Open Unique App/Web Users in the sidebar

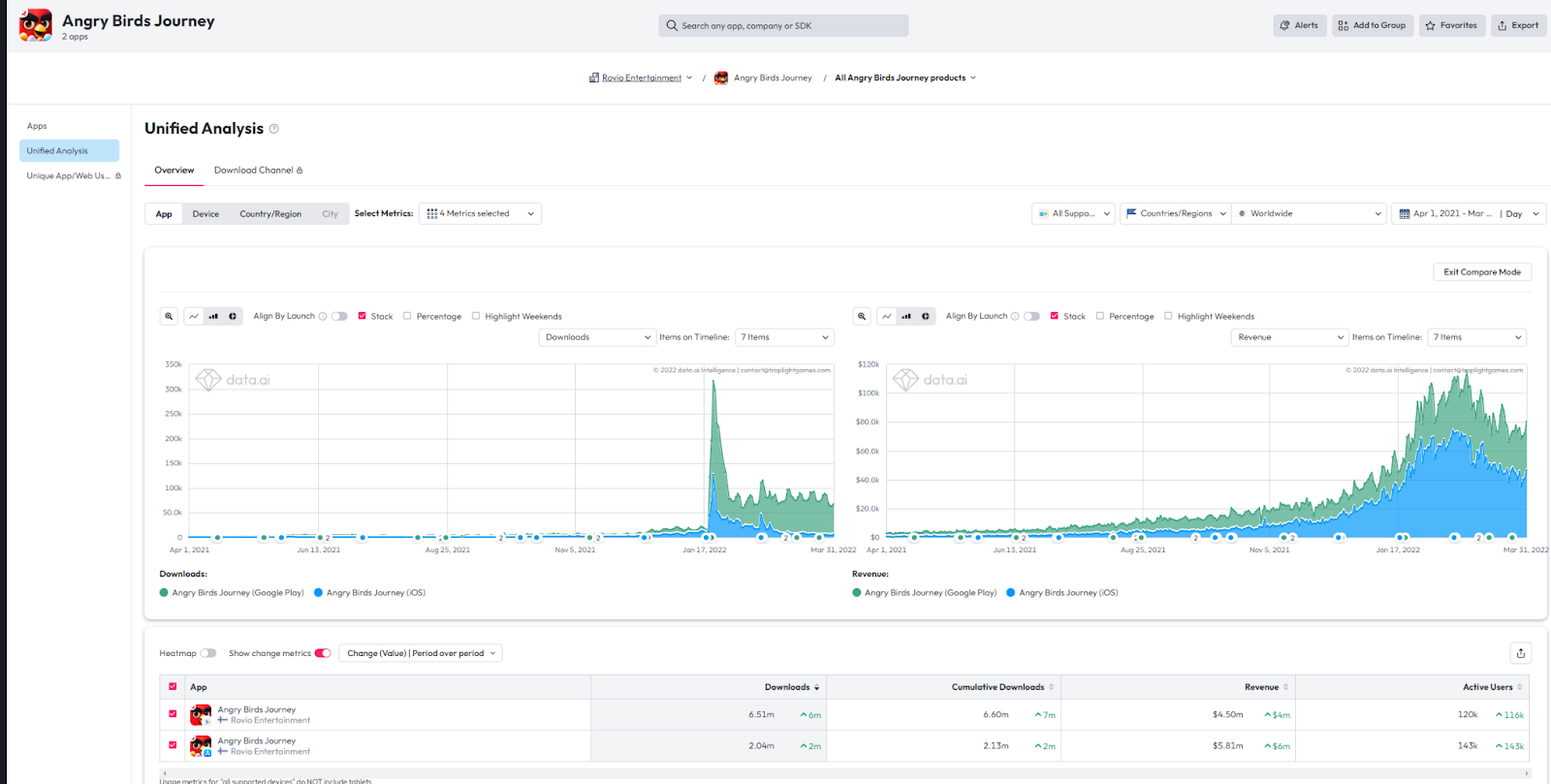(74, 175)
